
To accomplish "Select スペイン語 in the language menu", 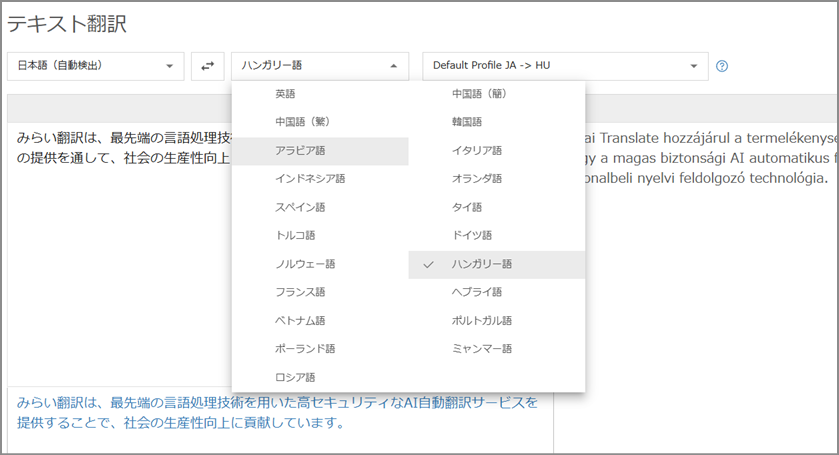I will coord(300,207).
